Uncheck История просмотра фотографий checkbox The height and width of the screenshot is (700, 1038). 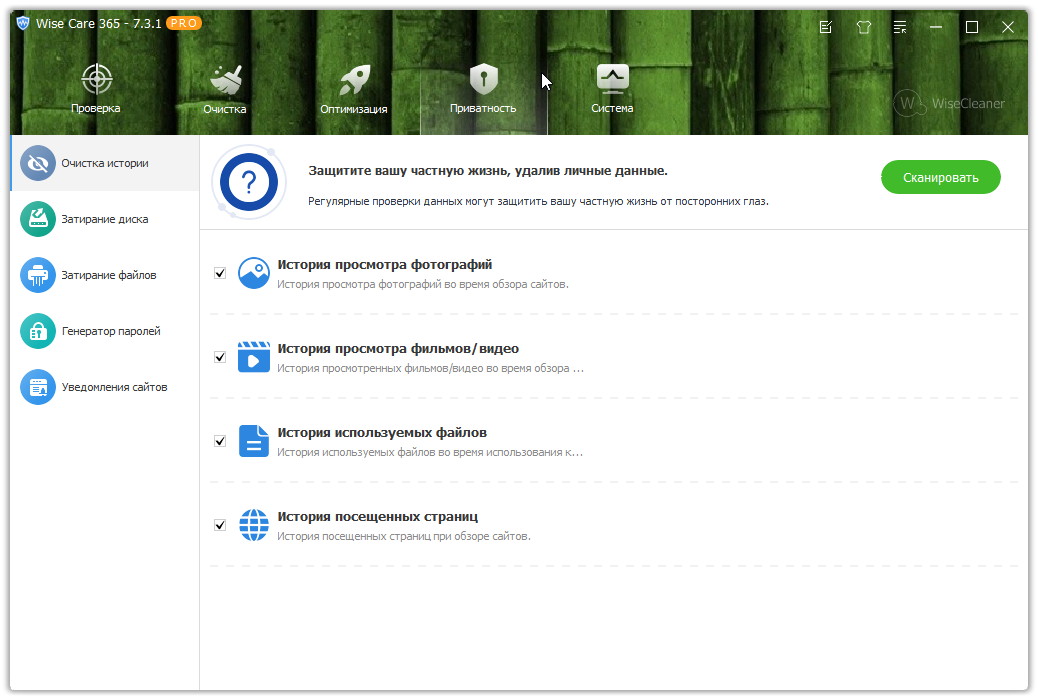click(220, 273)
